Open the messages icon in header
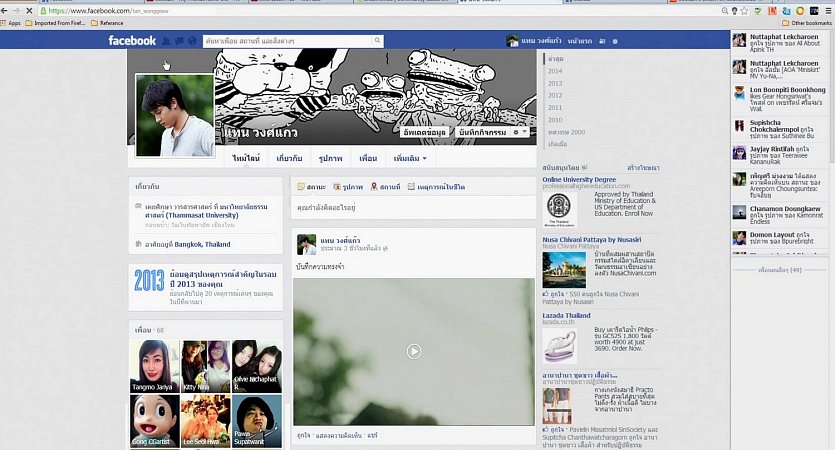 pyautogui.click(x=178, y=41)
